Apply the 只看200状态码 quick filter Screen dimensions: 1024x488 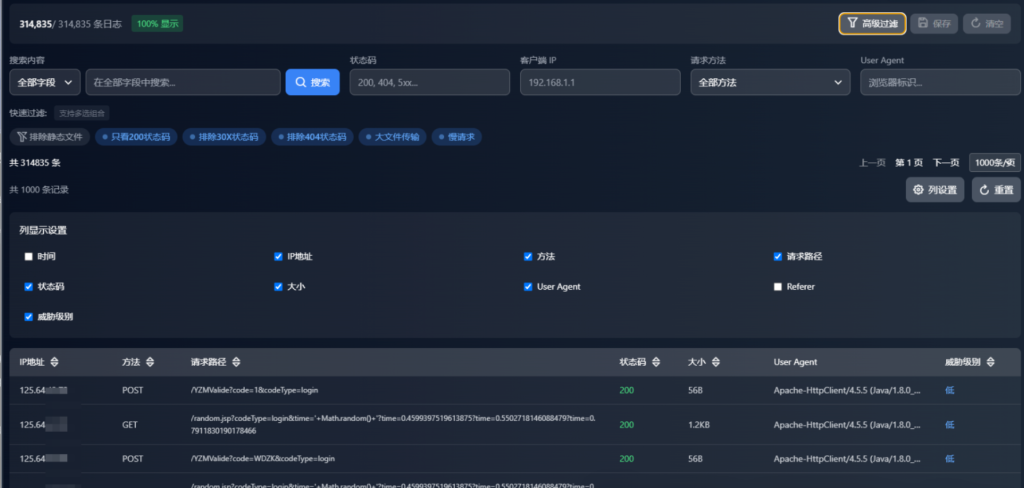[x=135, y=136]
